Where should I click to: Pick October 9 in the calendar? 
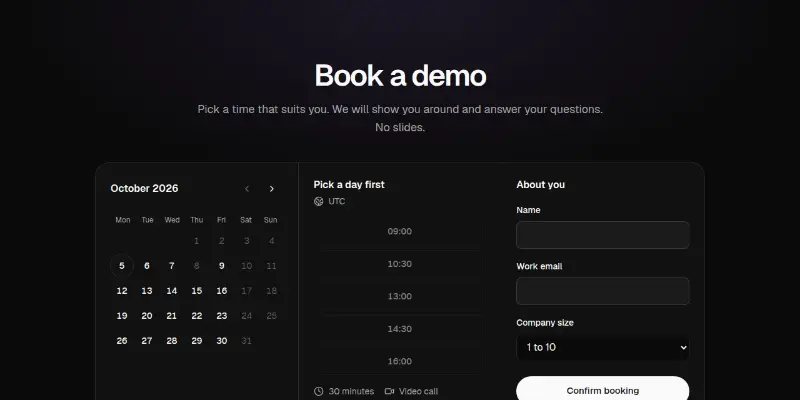(x=221, y=266)
